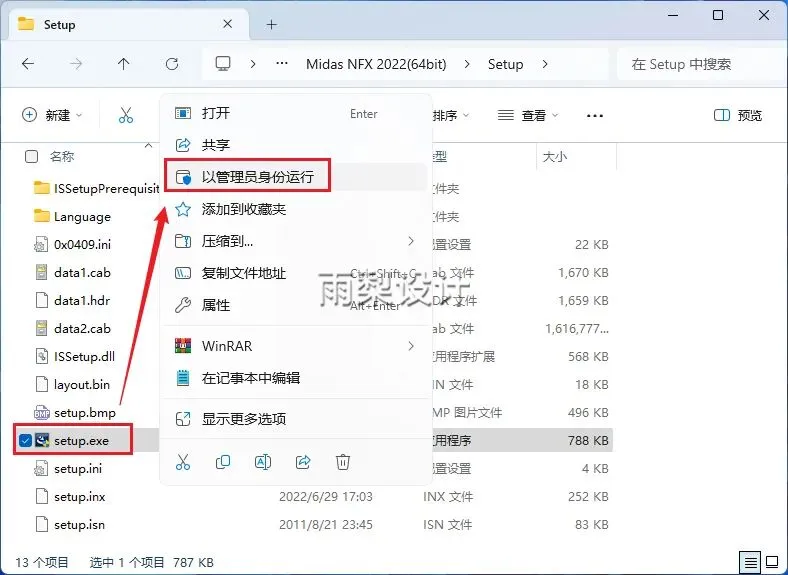Screen dimensions: 788x575
Task: Click the setup.bmp file icon
Action: (x=42, y=412)
